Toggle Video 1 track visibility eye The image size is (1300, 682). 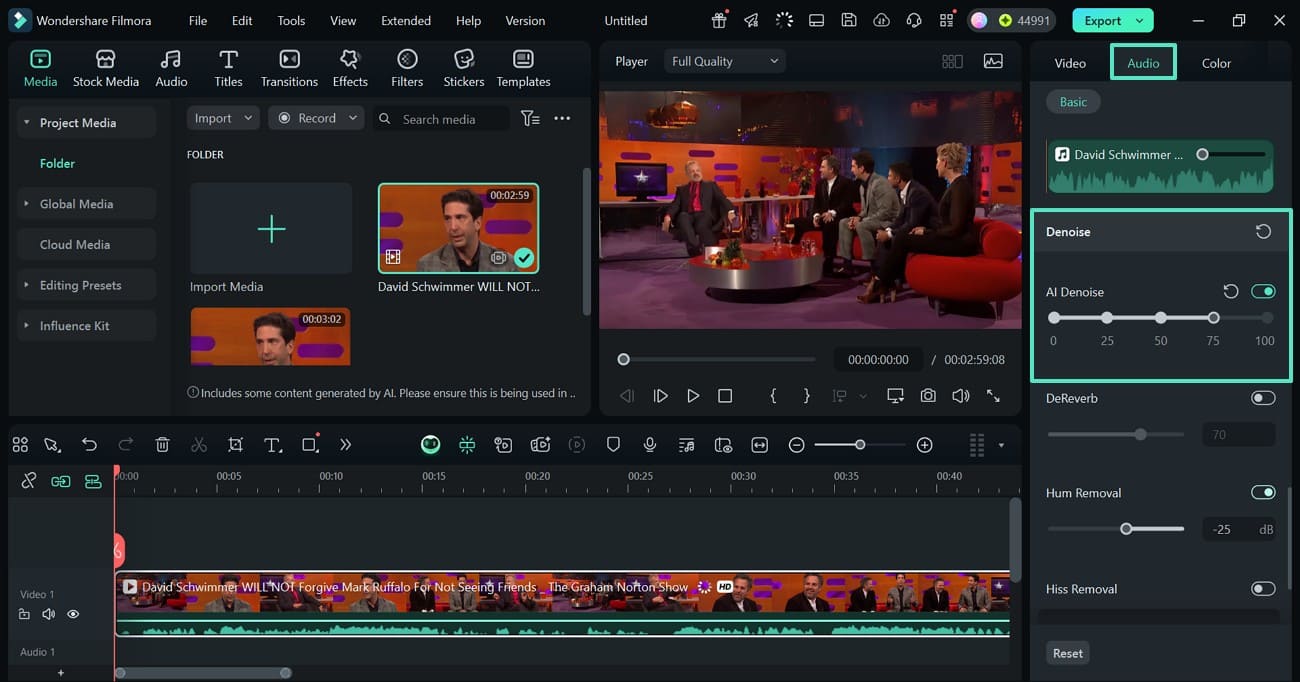point(73,614)
